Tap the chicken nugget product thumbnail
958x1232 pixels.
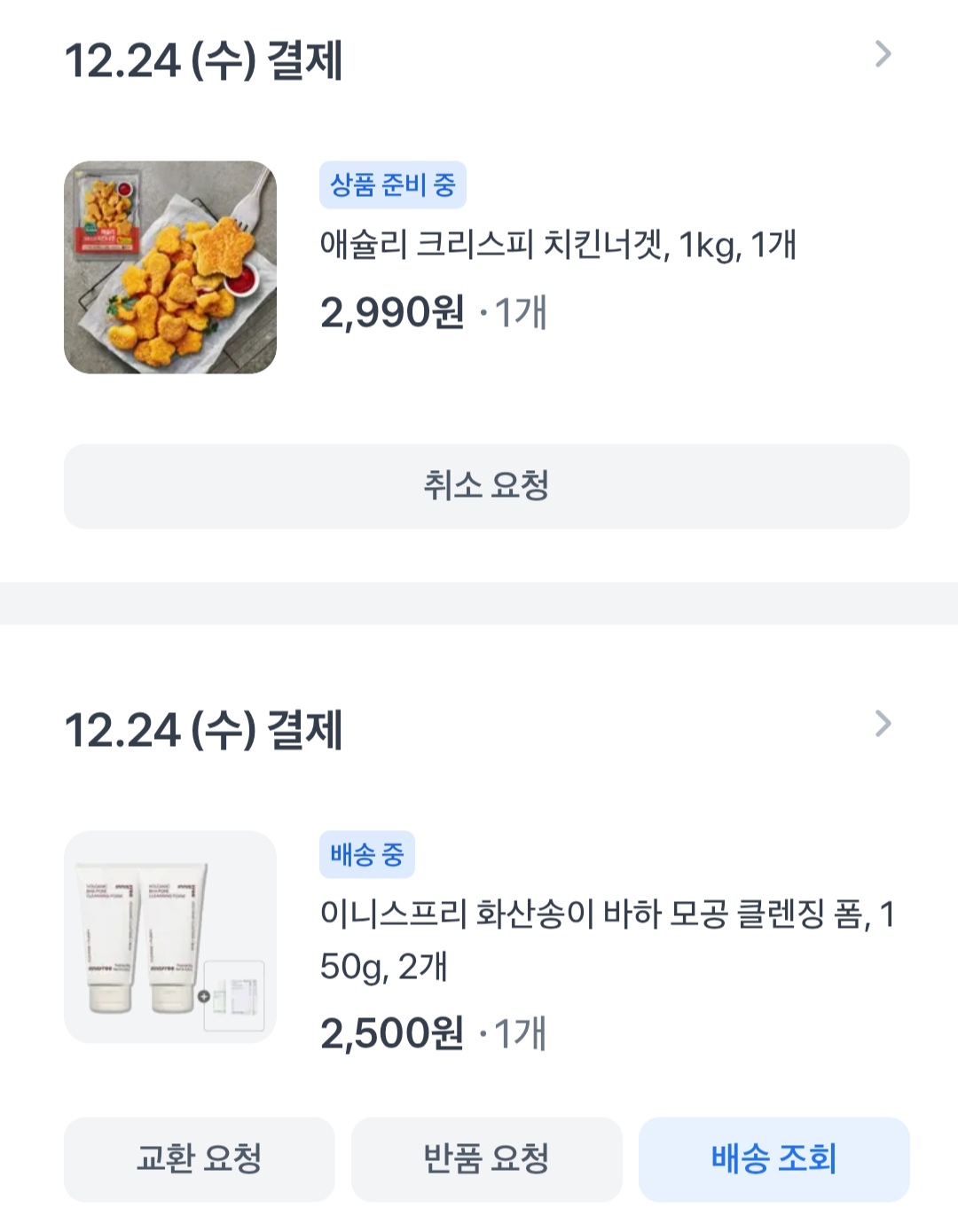pos(170,267)
